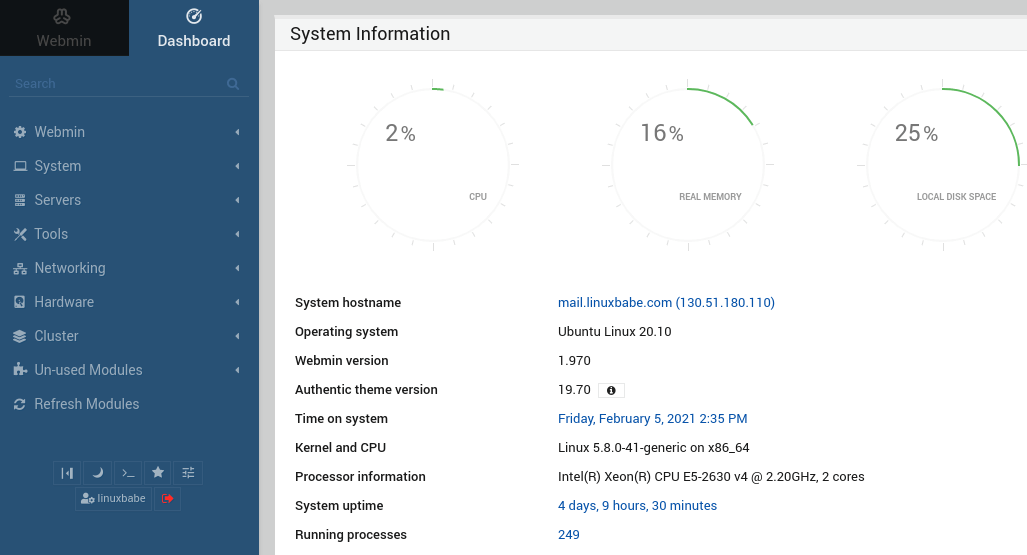The image size is (1027, 555).
Task: Click the search magnifier icon
Action: click(233, 84)
